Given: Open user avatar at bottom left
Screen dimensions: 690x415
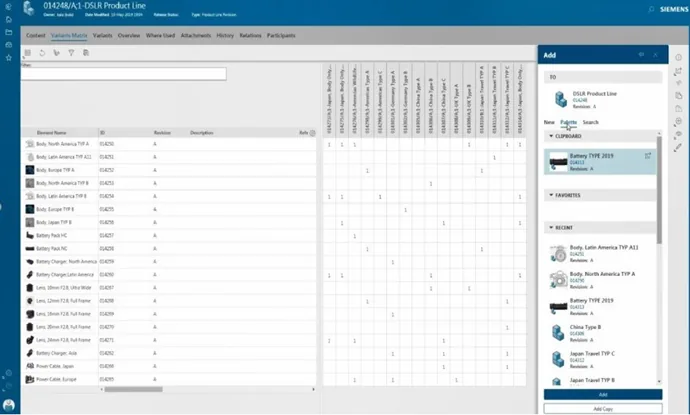Looking at the screenshot, I should [9, 405].
